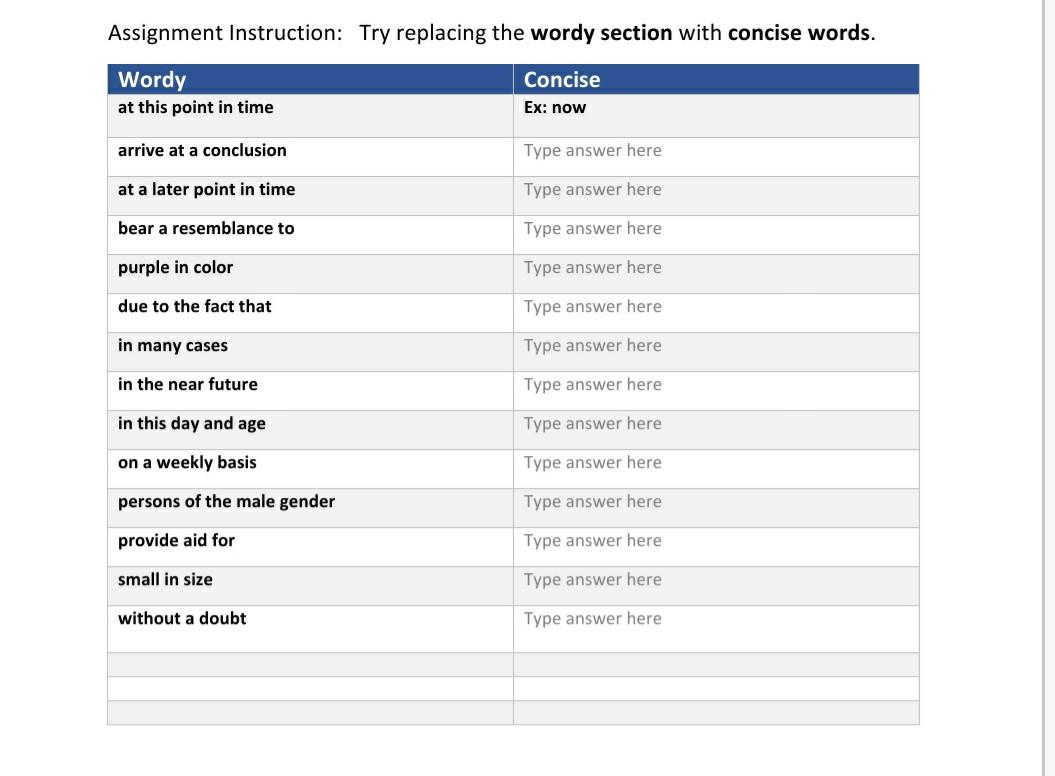
Task: Click the 'arrive at a conclusion' text
Action: tap(202, 150)
